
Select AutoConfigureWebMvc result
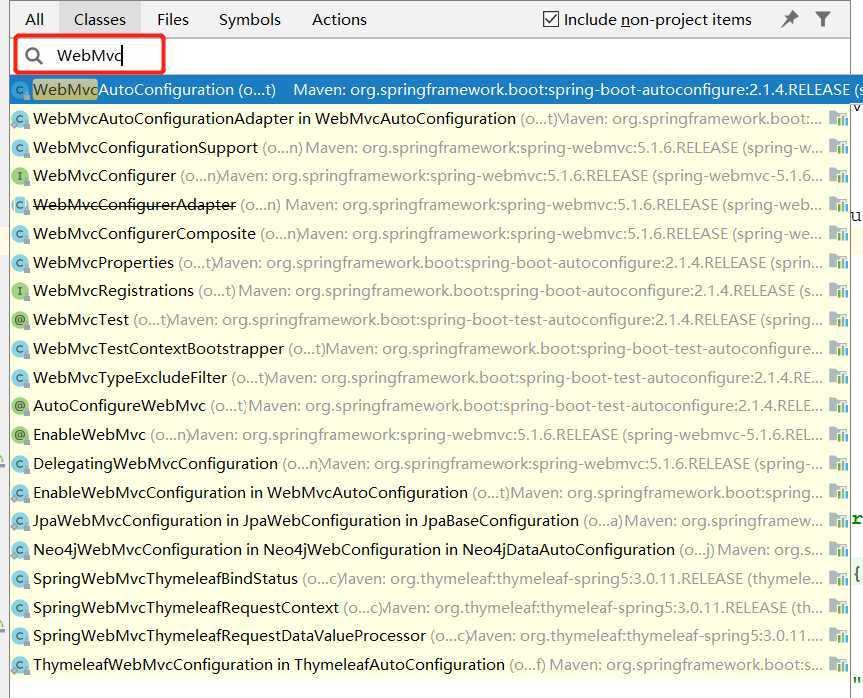coord(430,406)
